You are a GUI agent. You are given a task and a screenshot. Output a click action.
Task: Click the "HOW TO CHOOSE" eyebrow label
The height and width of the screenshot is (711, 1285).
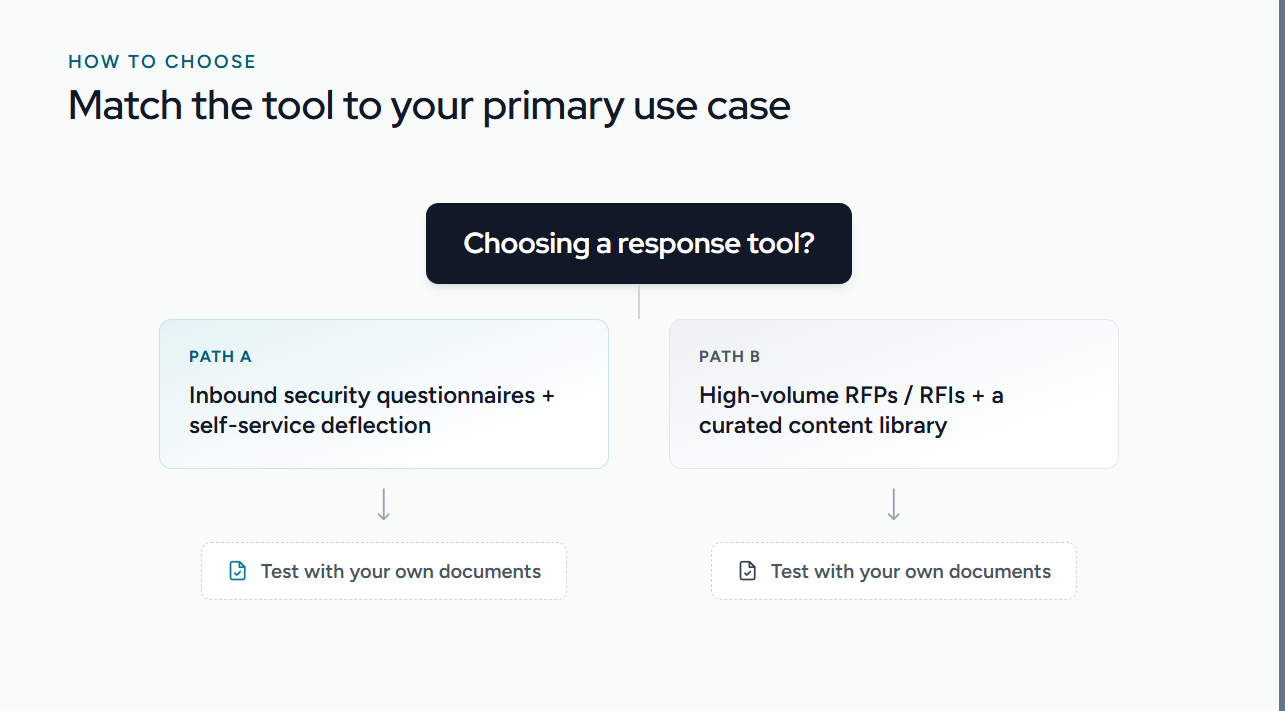tap(162, 62)
